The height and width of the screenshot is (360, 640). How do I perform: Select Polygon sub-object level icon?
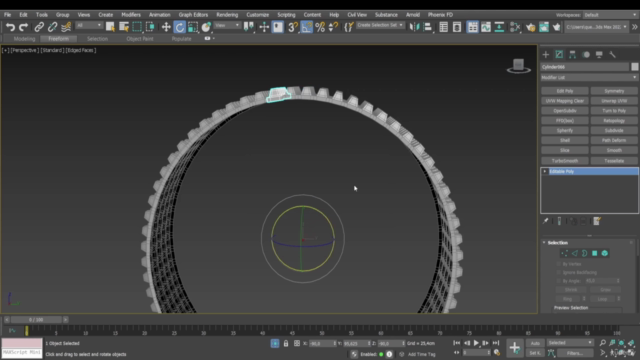pyautogui.click(x=594, y=253)
